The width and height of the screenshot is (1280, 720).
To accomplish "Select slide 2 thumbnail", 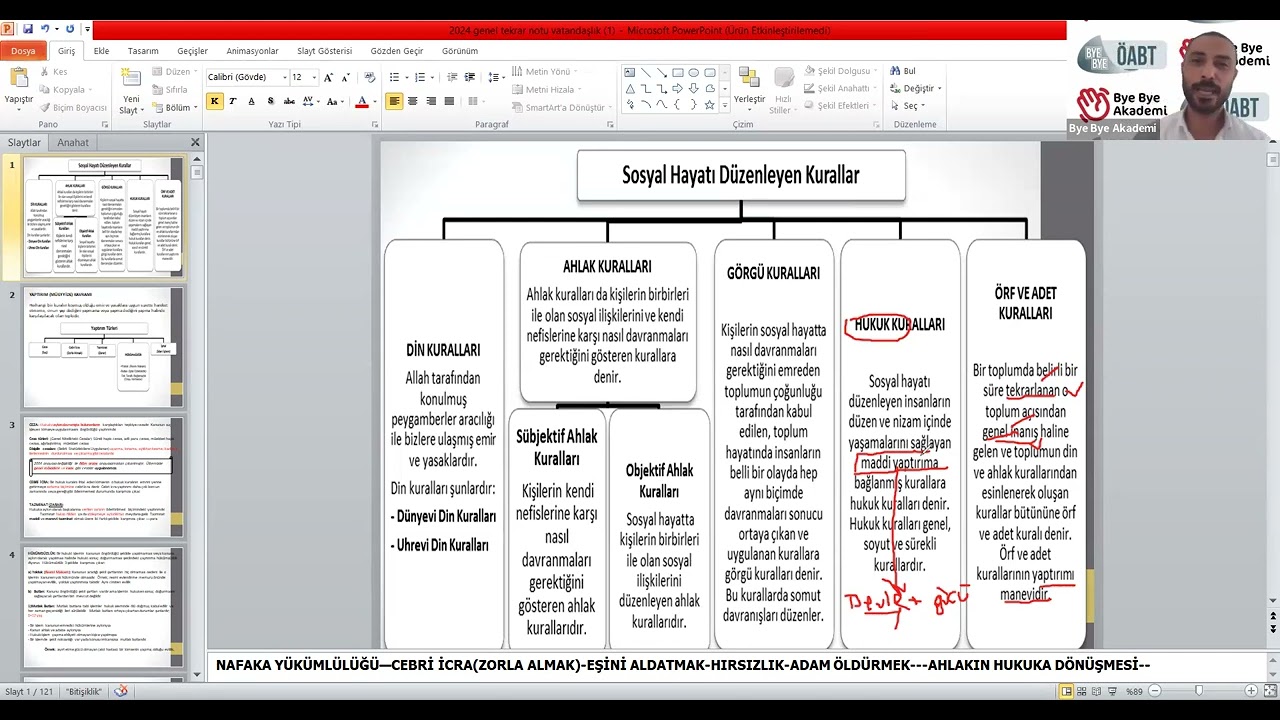I will (x=103, y=347).
